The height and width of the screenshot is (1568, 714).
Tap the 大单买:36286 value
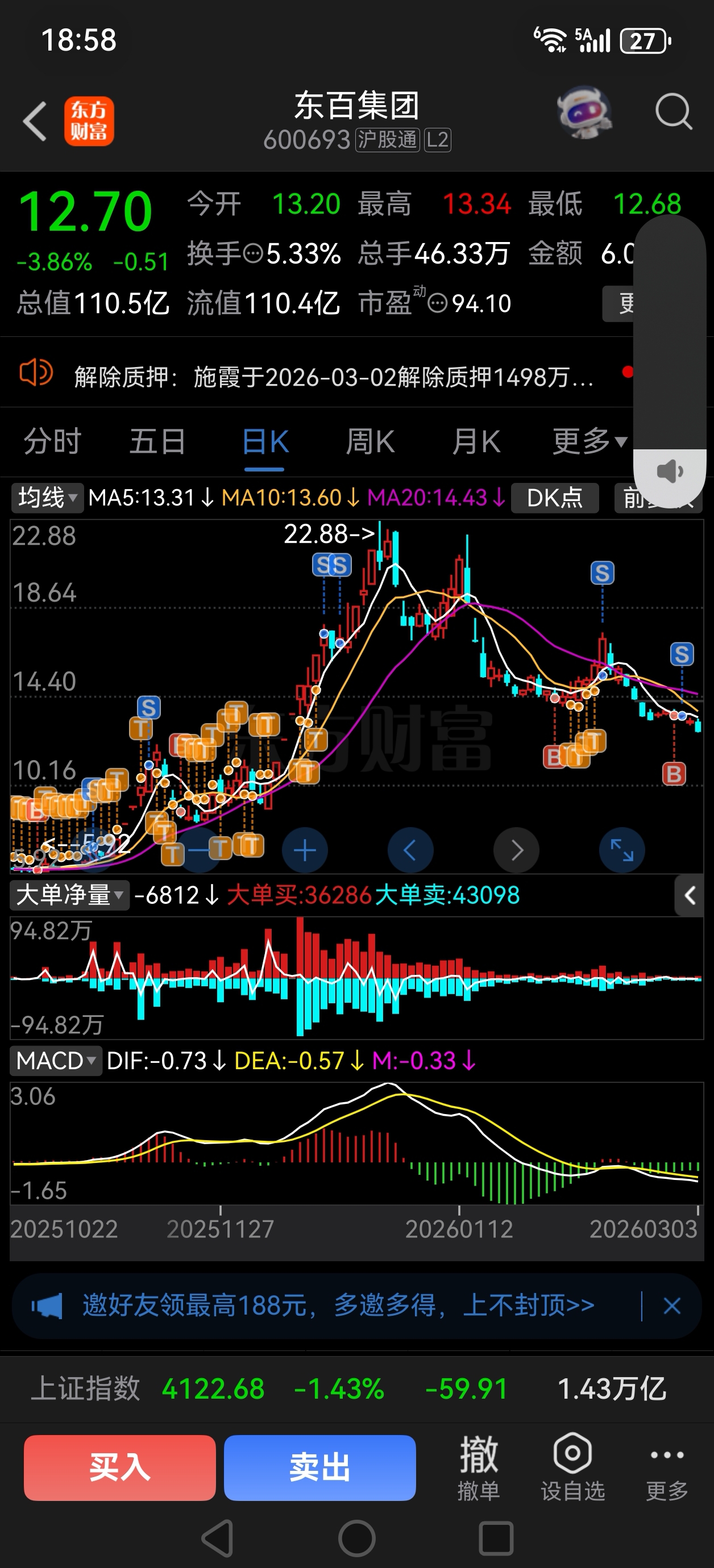coord(299,895)
